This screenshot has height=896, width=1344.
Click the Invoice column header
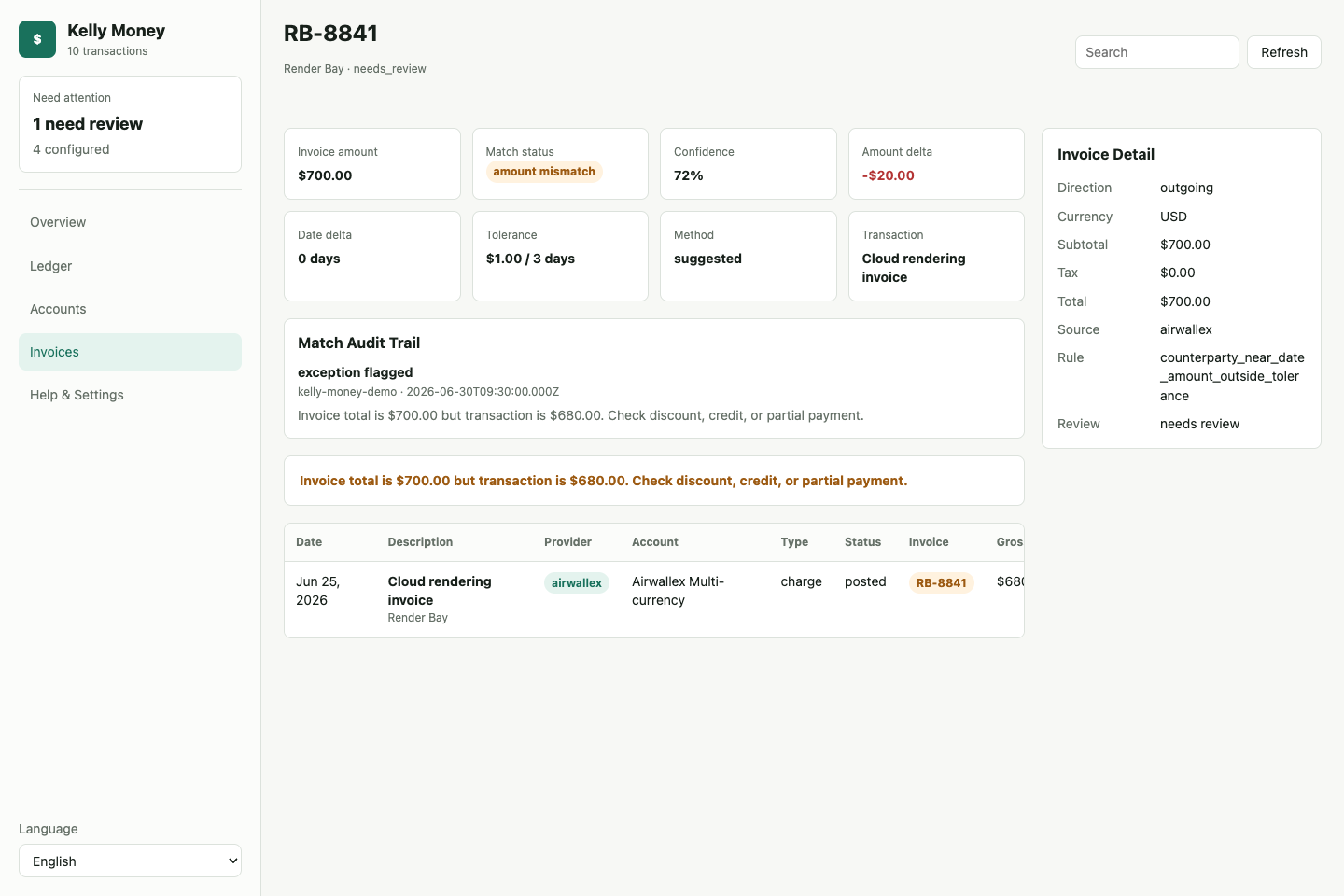[929, 542]
